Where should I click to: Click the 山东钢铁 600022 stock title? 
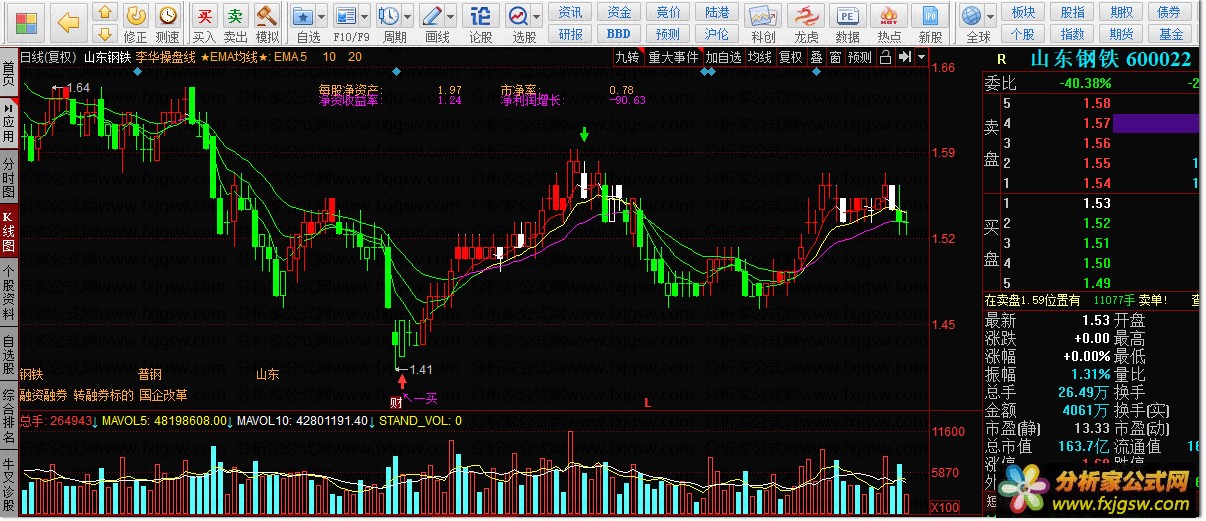pyautogui.click(x=1110, y=59)
